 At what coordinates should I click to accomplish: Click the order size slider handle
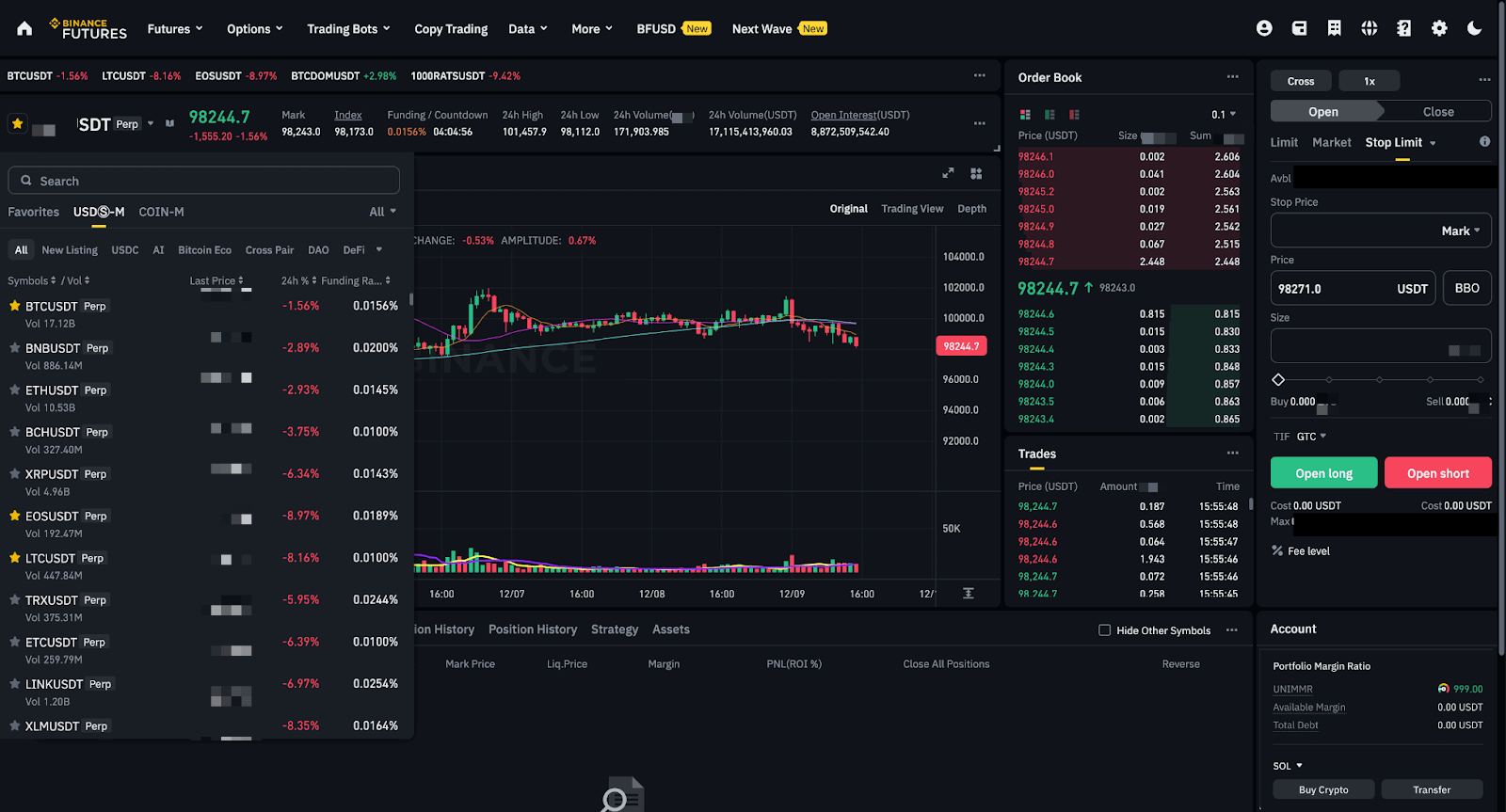coord(1278,380)
